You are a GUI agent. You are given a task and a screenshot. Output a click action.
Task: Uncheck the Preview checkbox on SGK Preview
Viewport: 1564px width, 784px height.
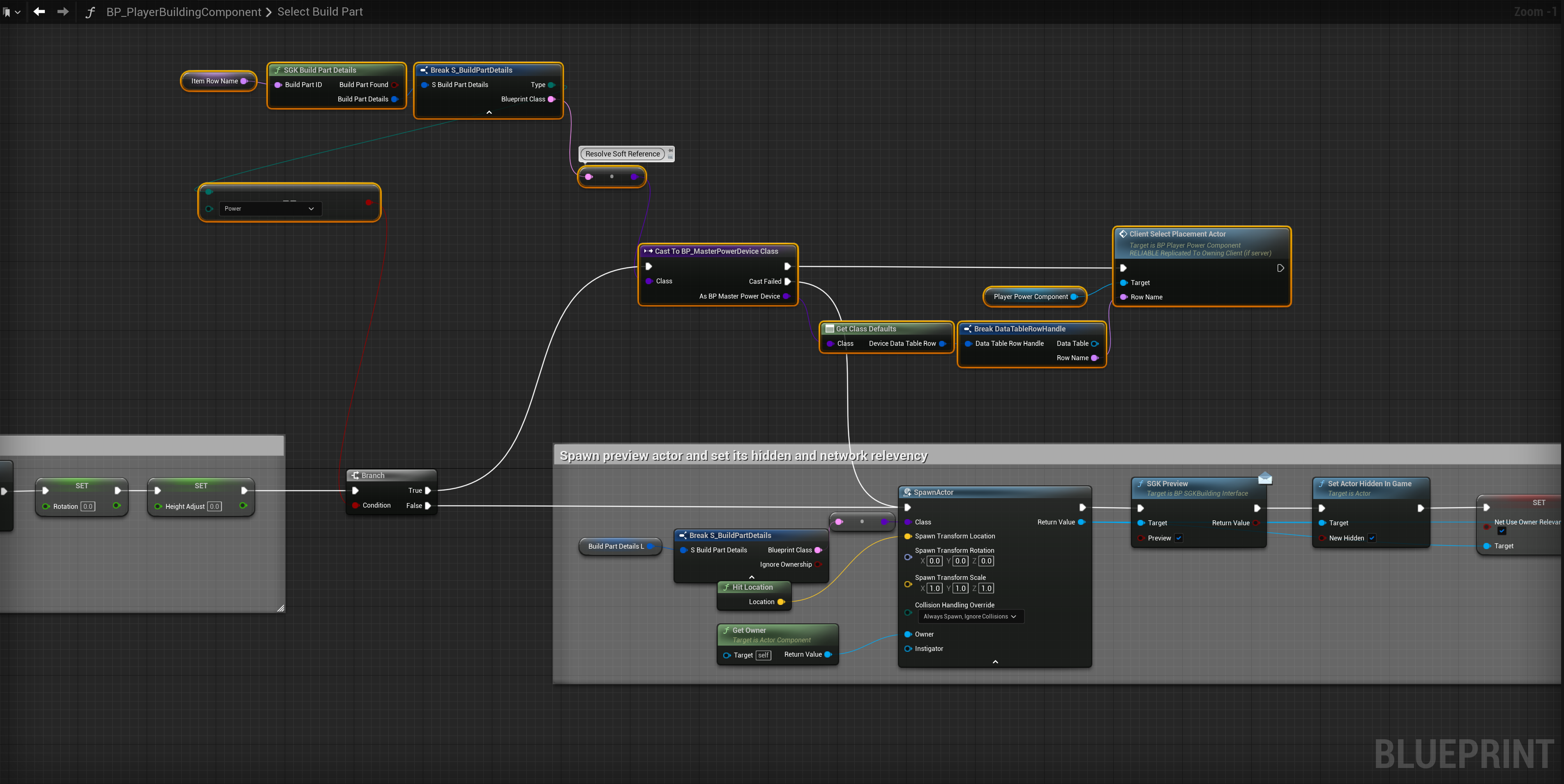tap(1179, 538)
